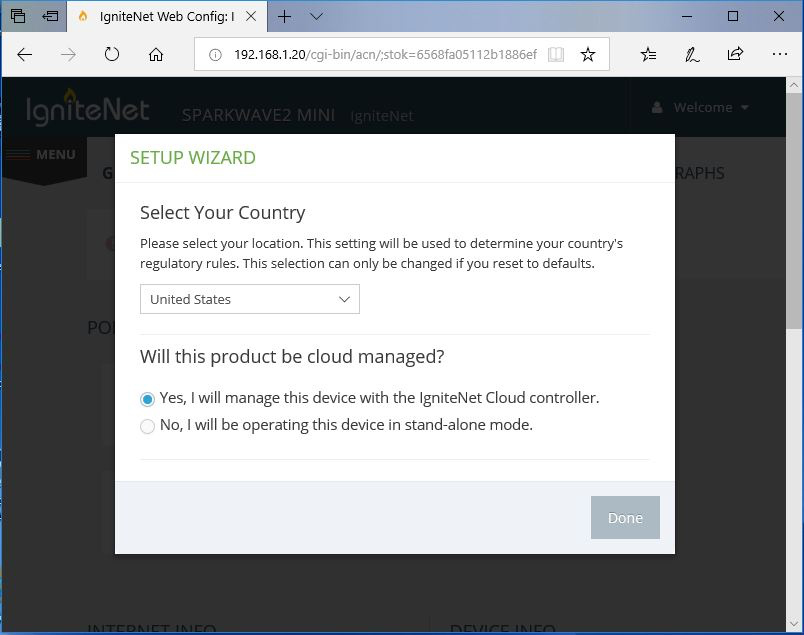Go to the browser Home page icon
This screenshot has height=635, width=804.
tap(156, 54)
